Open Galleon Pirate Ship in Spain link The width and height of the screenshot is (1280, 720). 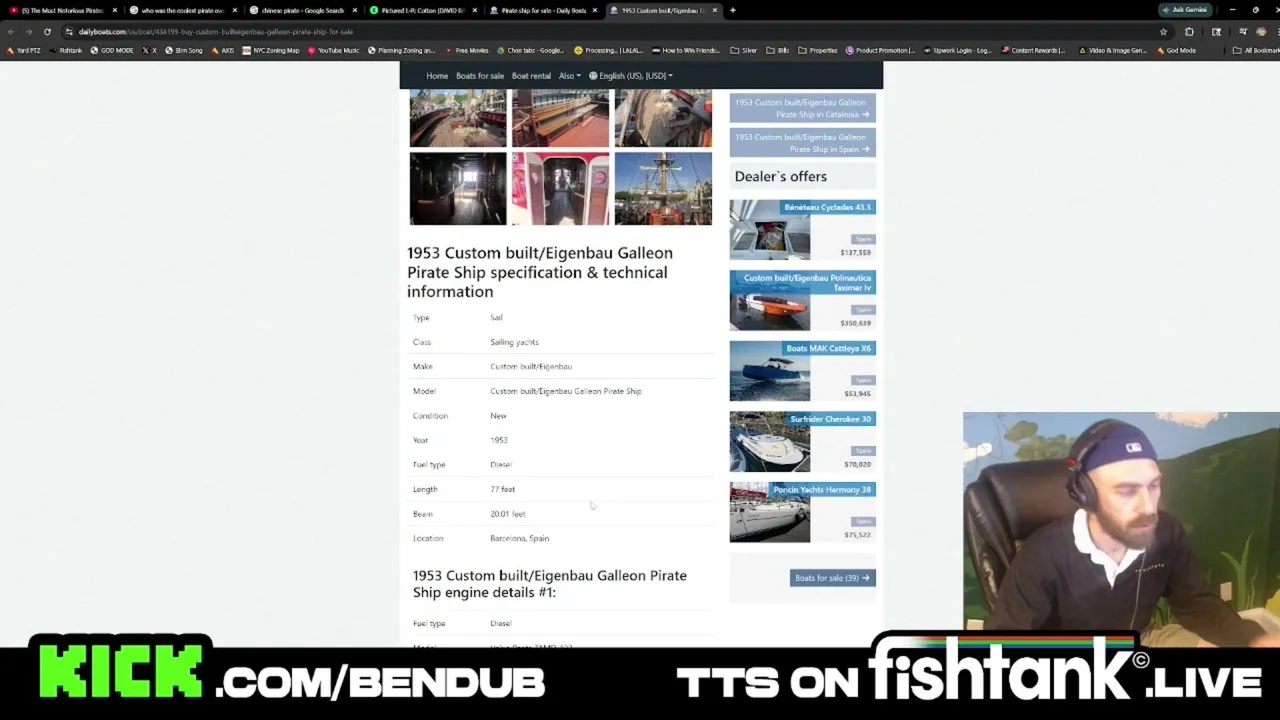pos(802,143)
